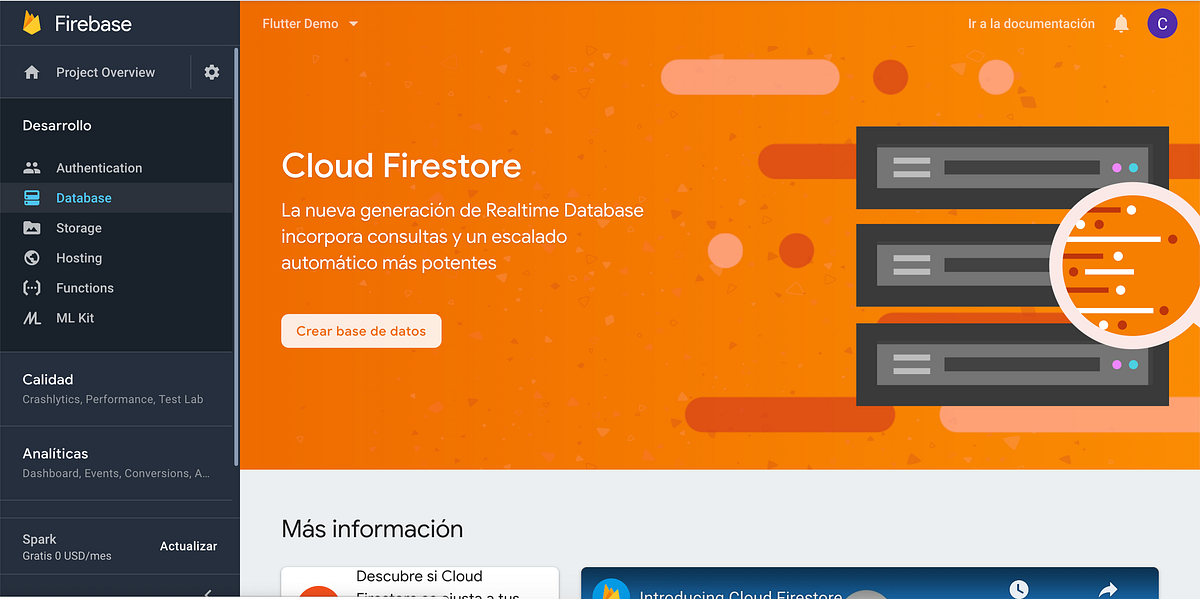
Task: Open the account avatar menu
Action: (x=1162, y=23)
